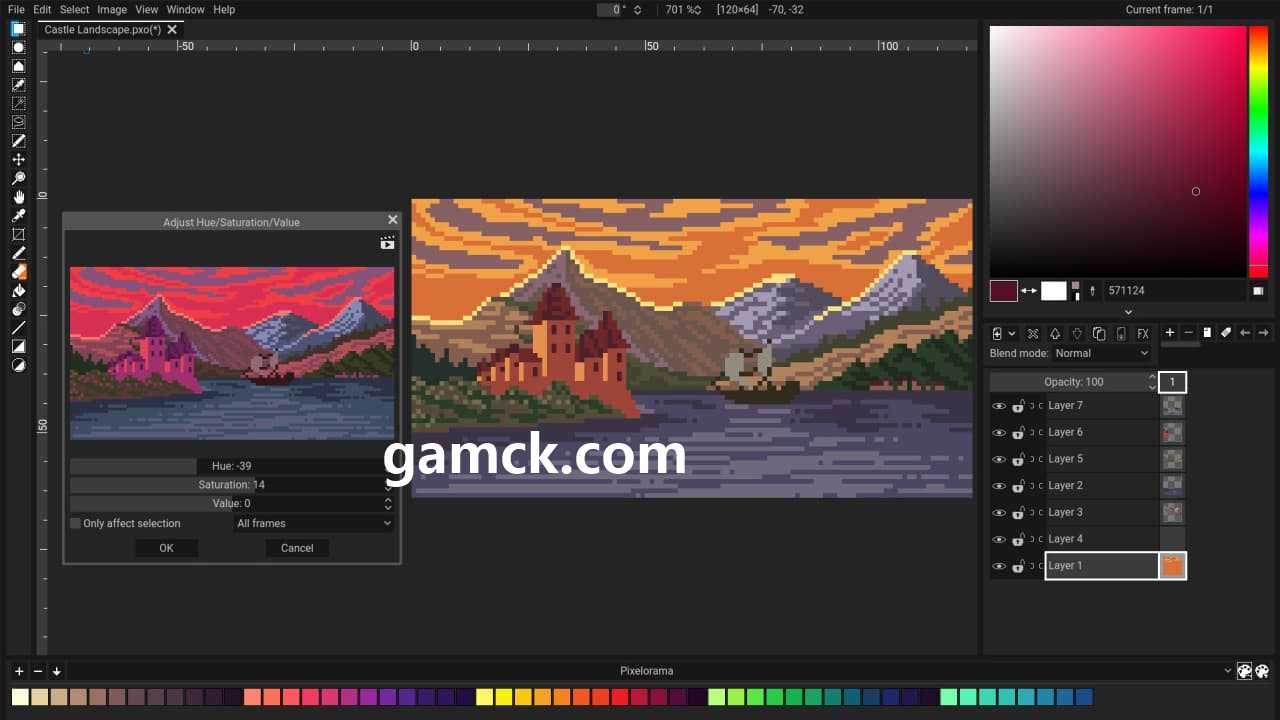Open the Blend mode Normal dropdown
Screen dimensions: 1280x720
(x=1102, y=353)
